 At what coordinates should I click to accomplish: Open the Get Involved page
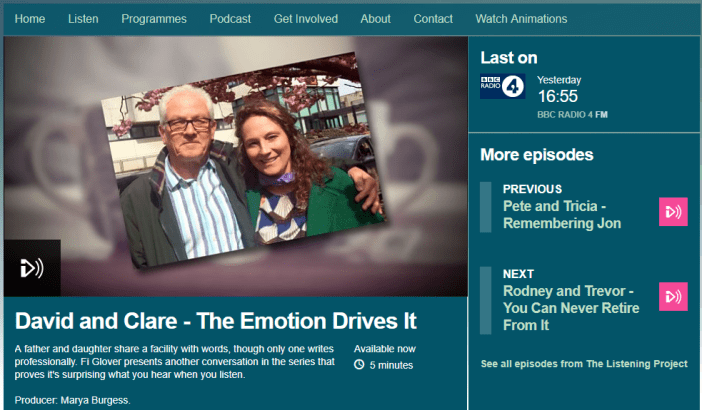click(306, 19)
